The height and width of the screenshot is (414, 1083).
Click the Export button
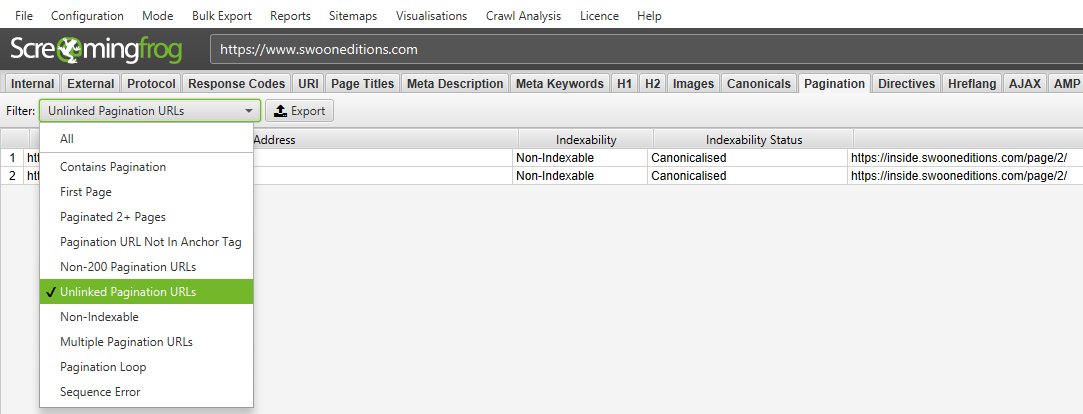tap(300, 111)
